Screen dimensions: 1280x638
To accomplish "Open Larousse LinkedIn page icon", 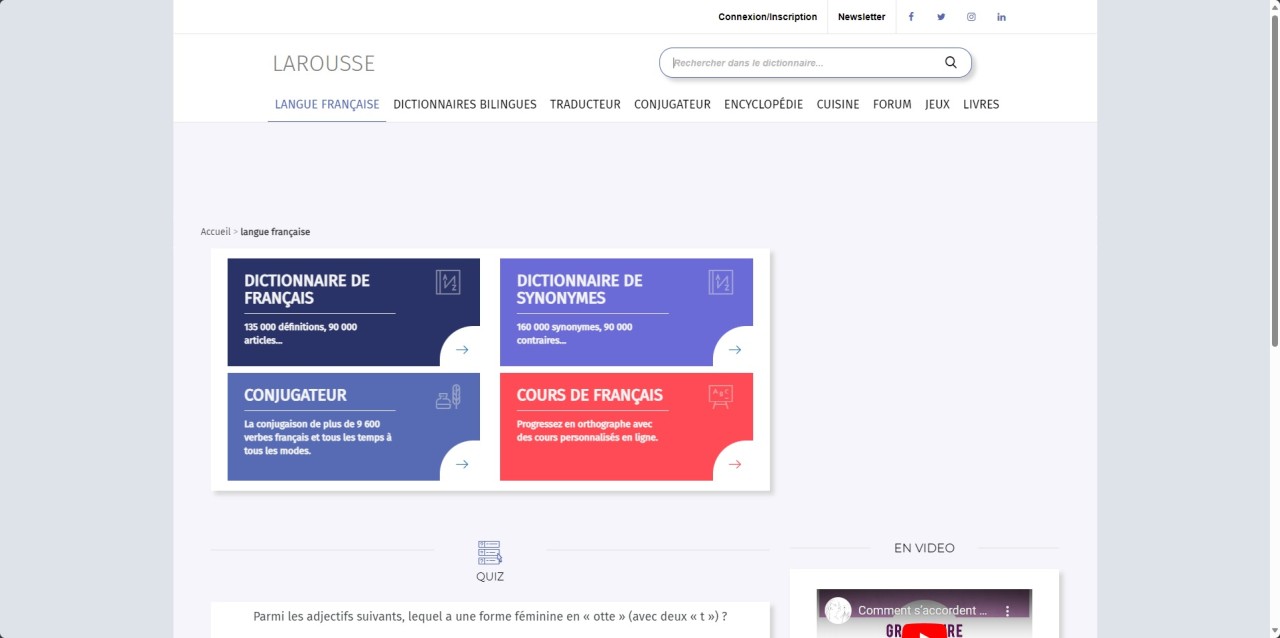I will (x=1001, y=17).
